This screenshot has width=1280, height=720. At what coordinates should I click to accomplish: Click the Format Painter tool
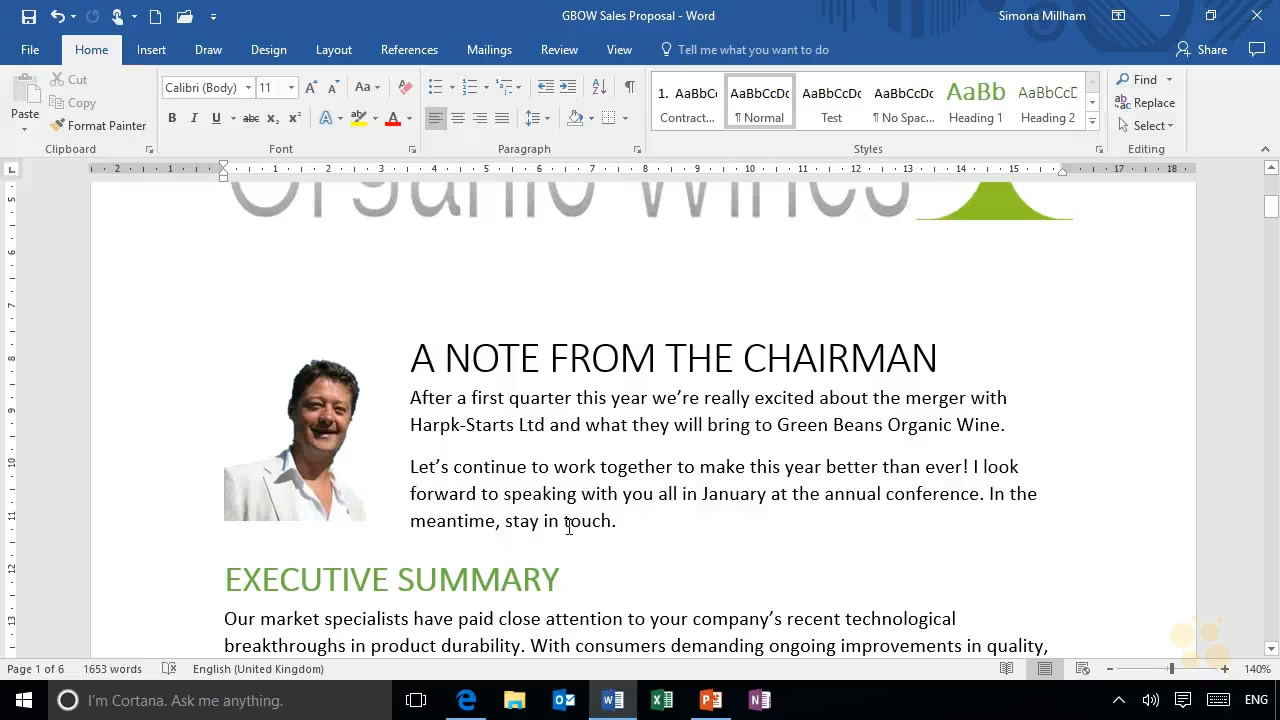point(98,125)
